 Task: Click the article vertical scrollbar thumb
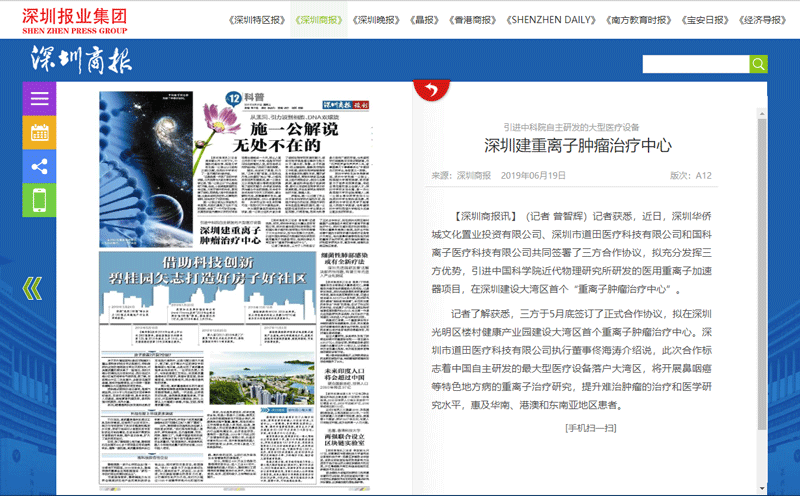(x=762, y=275)
